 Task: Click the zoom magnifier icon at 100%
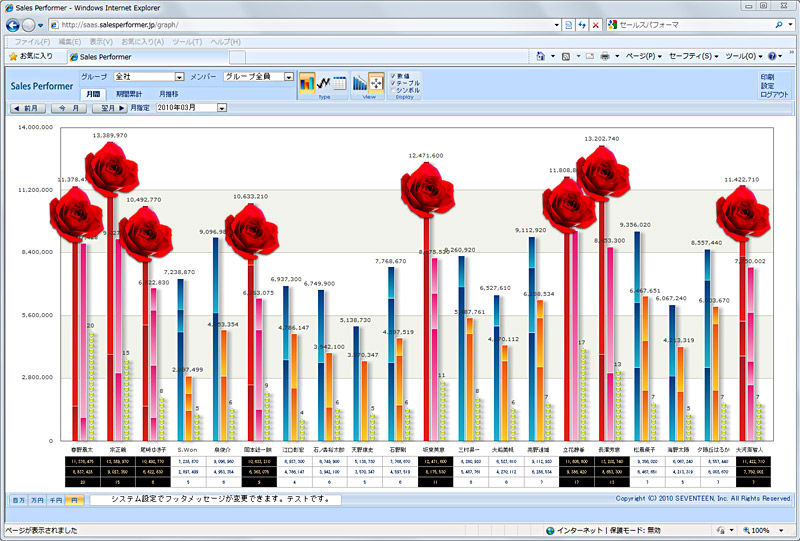[746, 531]
